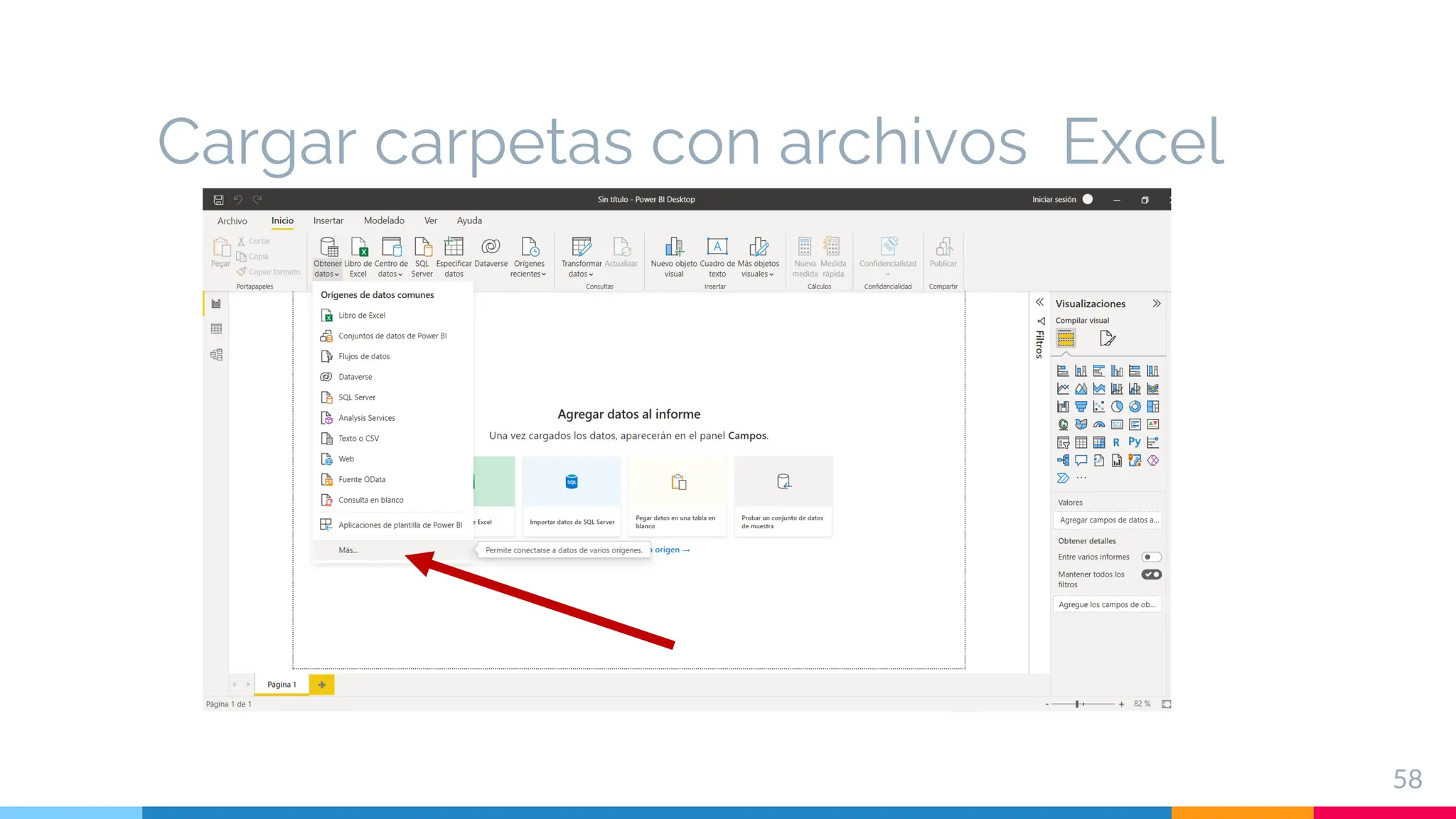Click the Dataverse ribbon icon
Image resolution: width=1456 pixels, height=819 pixels.
pos(491,253)
